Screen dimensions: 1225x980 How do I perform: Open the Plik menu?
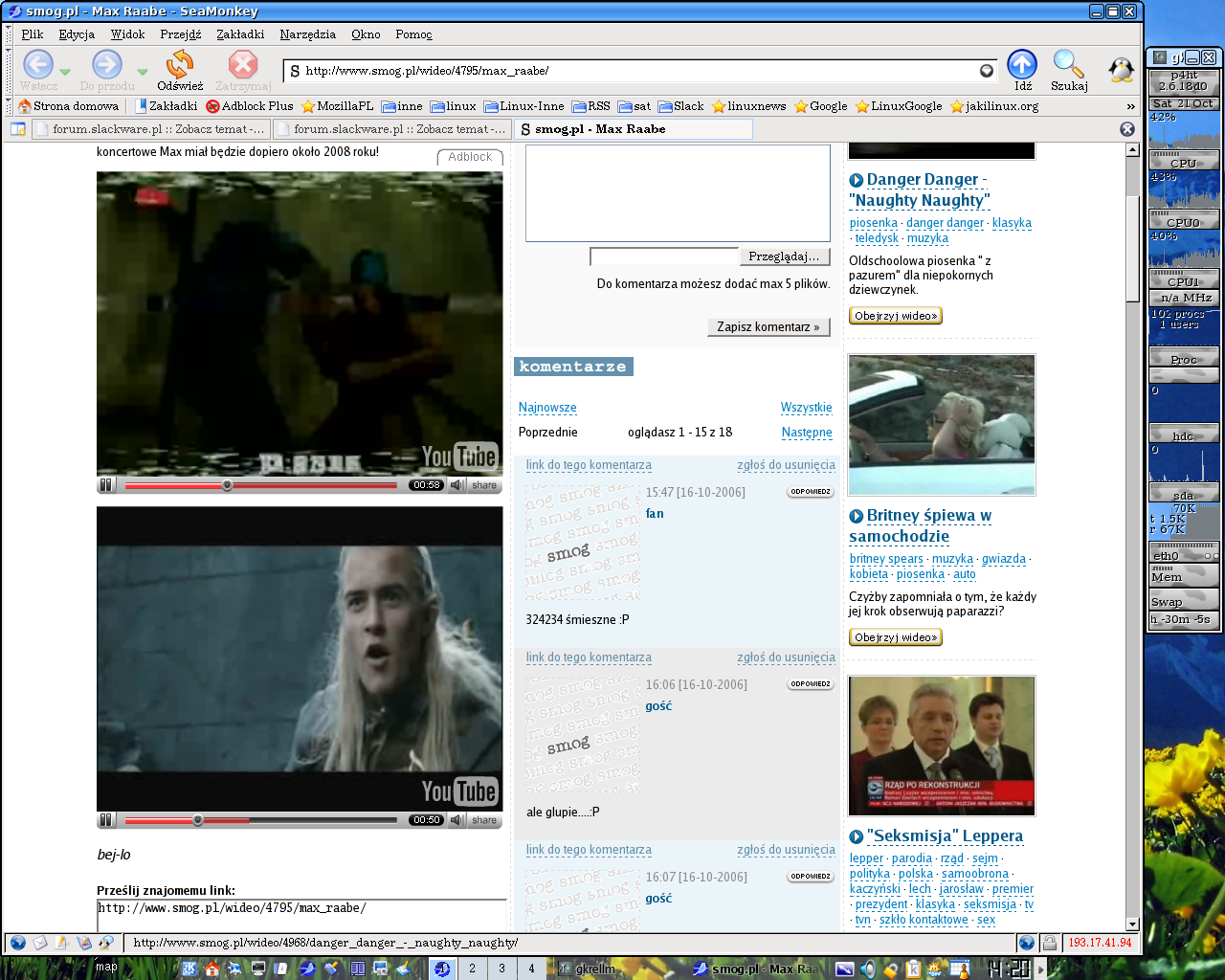pos(33,34)
